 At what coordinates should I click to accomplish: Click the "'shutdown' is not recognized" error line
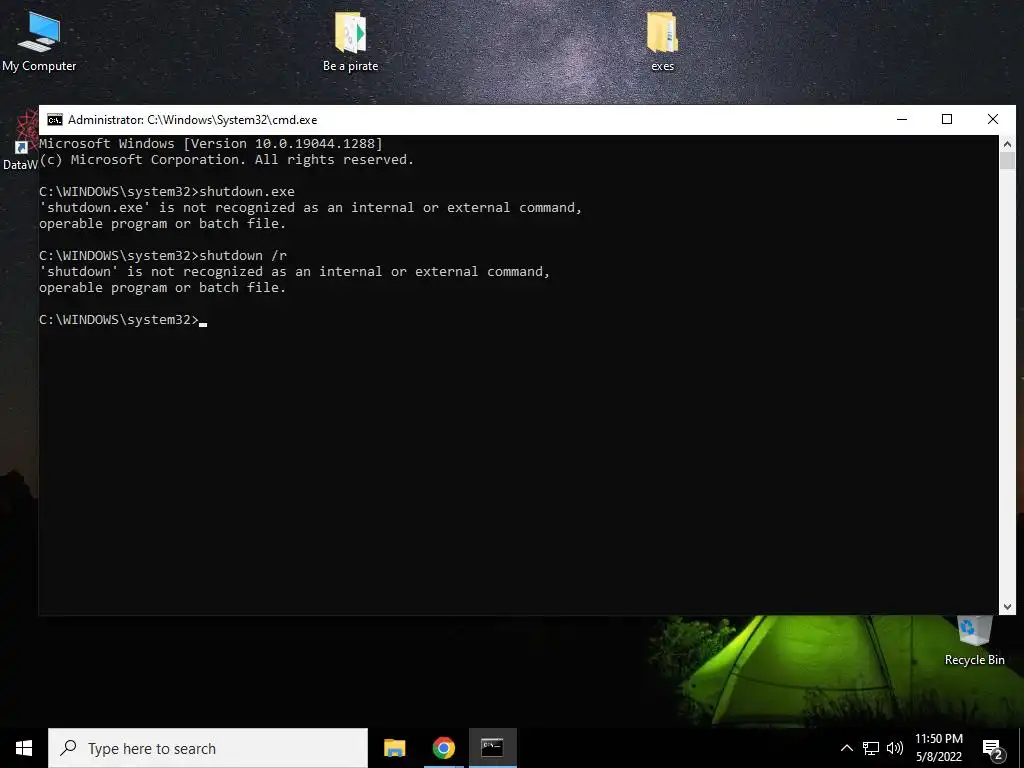pos(295,272)
